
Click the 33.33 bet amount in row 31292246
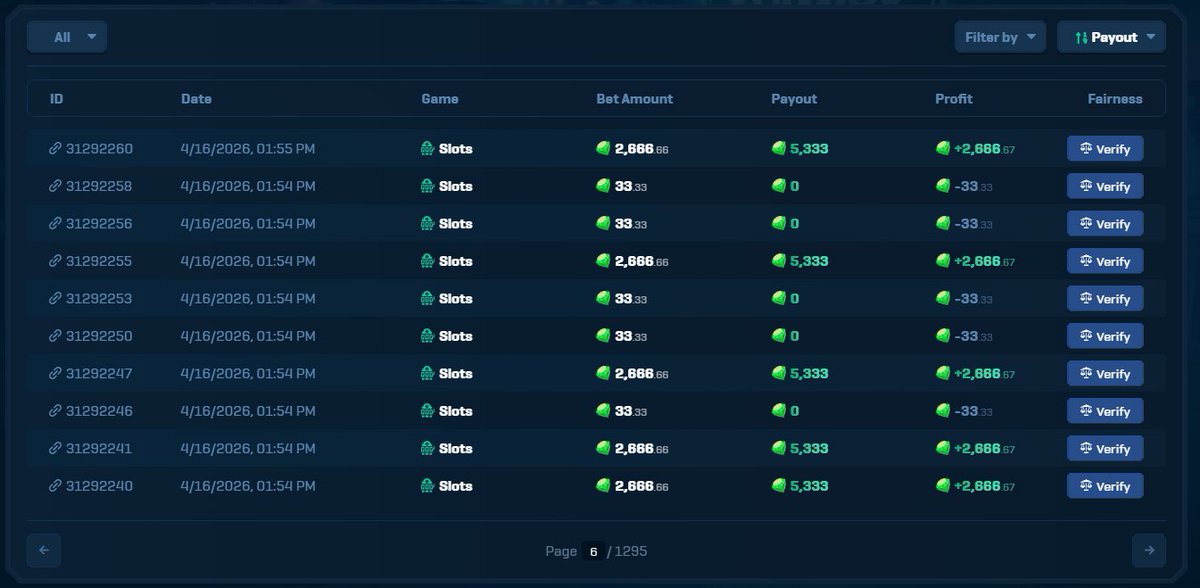tap(631, 411)
